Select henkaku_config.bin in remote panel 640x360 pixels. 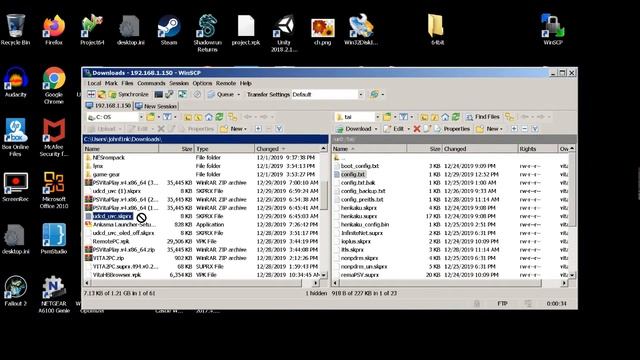(364, 224)
